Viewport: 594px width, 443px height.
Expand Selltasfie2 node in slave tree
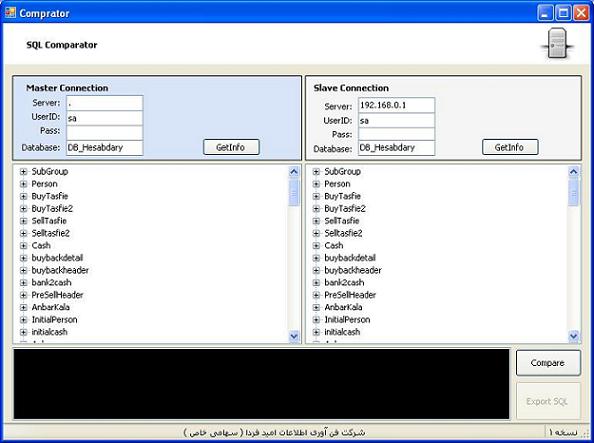pyautogui.click(x=316, y=233)
